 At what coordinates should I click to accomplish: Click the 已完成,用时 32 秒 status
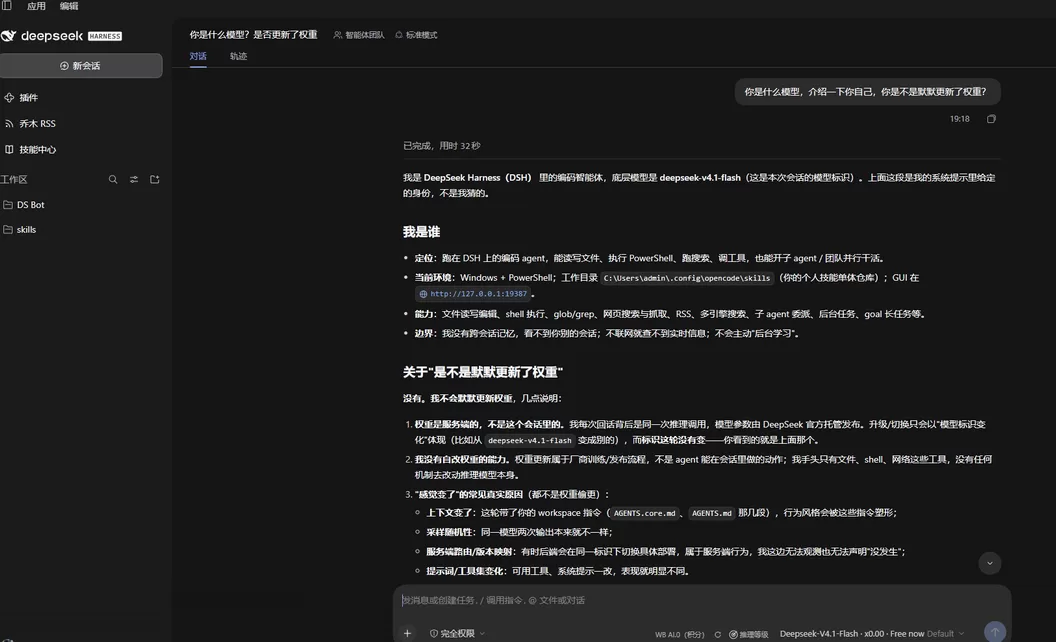pyautogui.click(x=442, y=146)
